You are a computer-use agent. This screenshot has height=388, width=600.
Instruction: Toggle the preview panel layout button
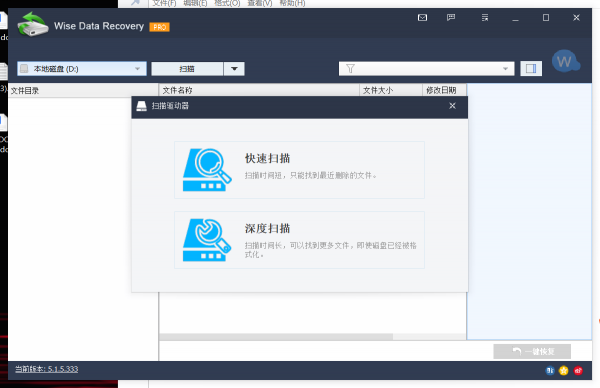click(x=531, y=69)
